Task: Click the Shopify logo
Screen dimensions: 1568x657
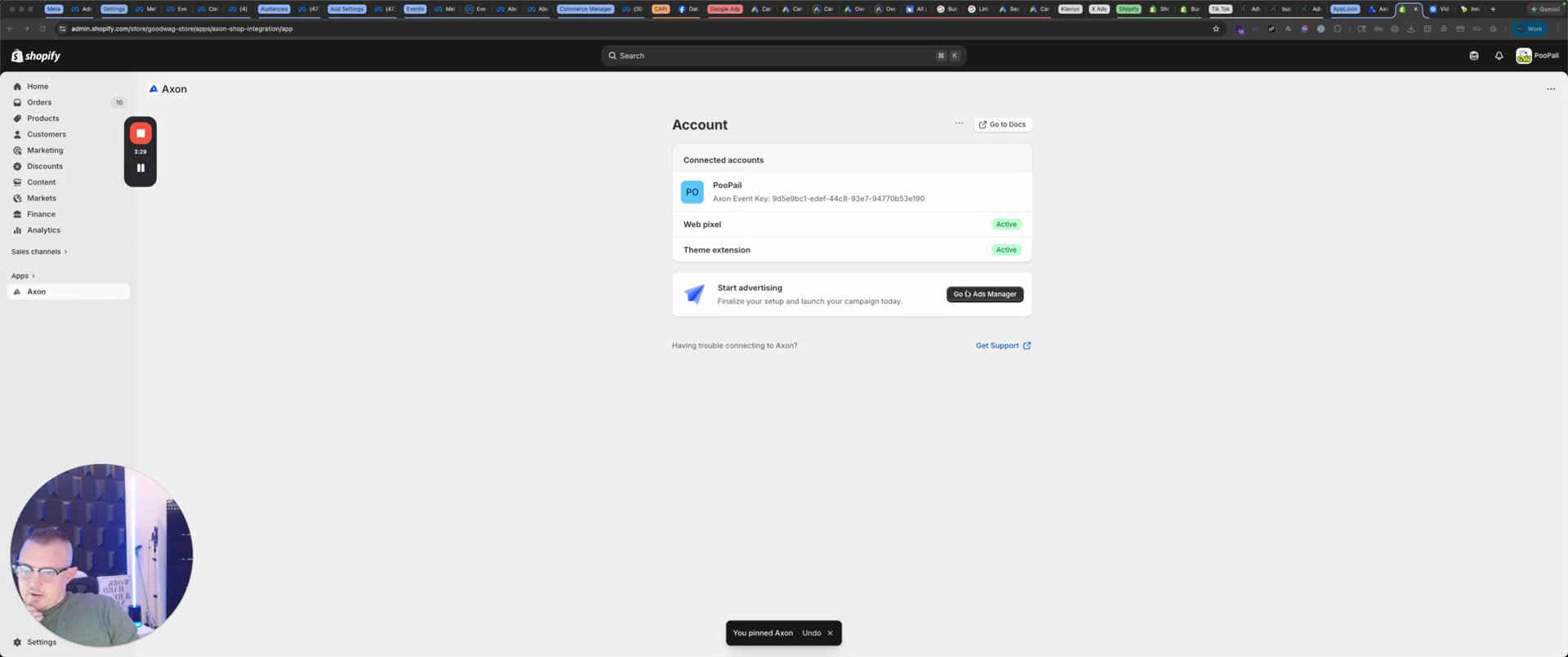Action: pyautogui.click(x=36, y=56)
